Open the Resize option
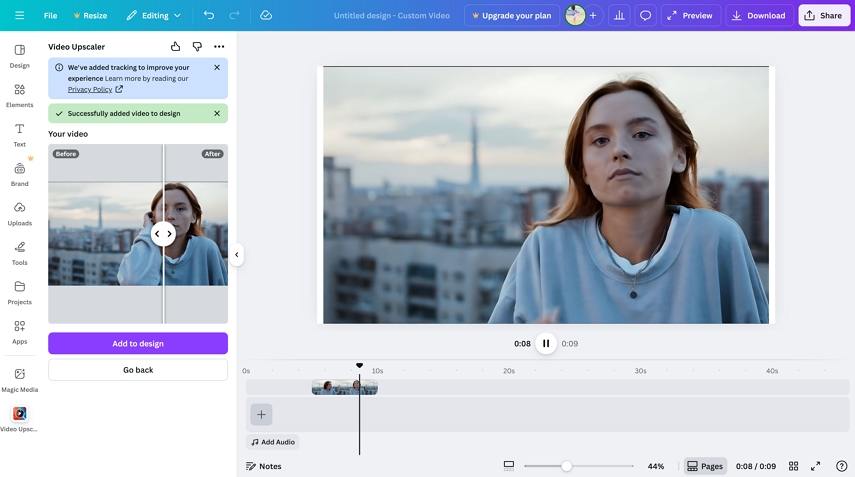Screen dimensions: 855x477 (91, 15)
